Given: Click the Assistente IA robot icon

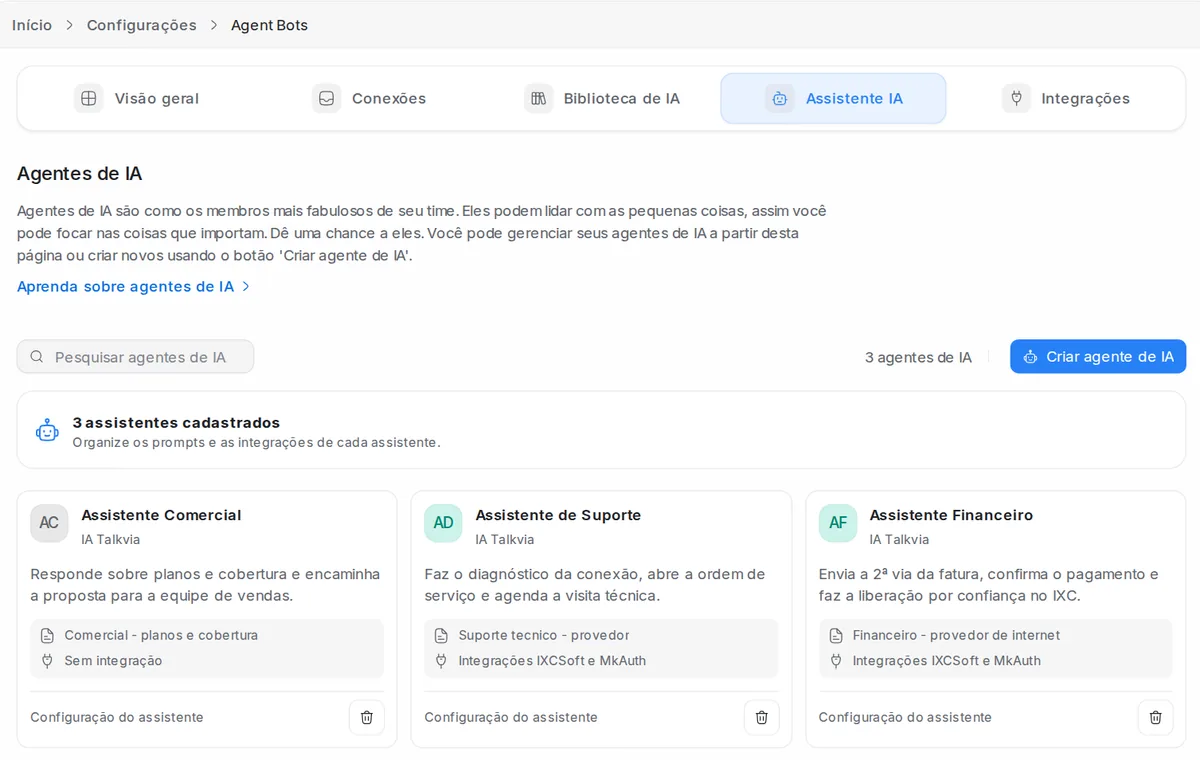Looking at the screenshot, I should click(x=780, y=98).
